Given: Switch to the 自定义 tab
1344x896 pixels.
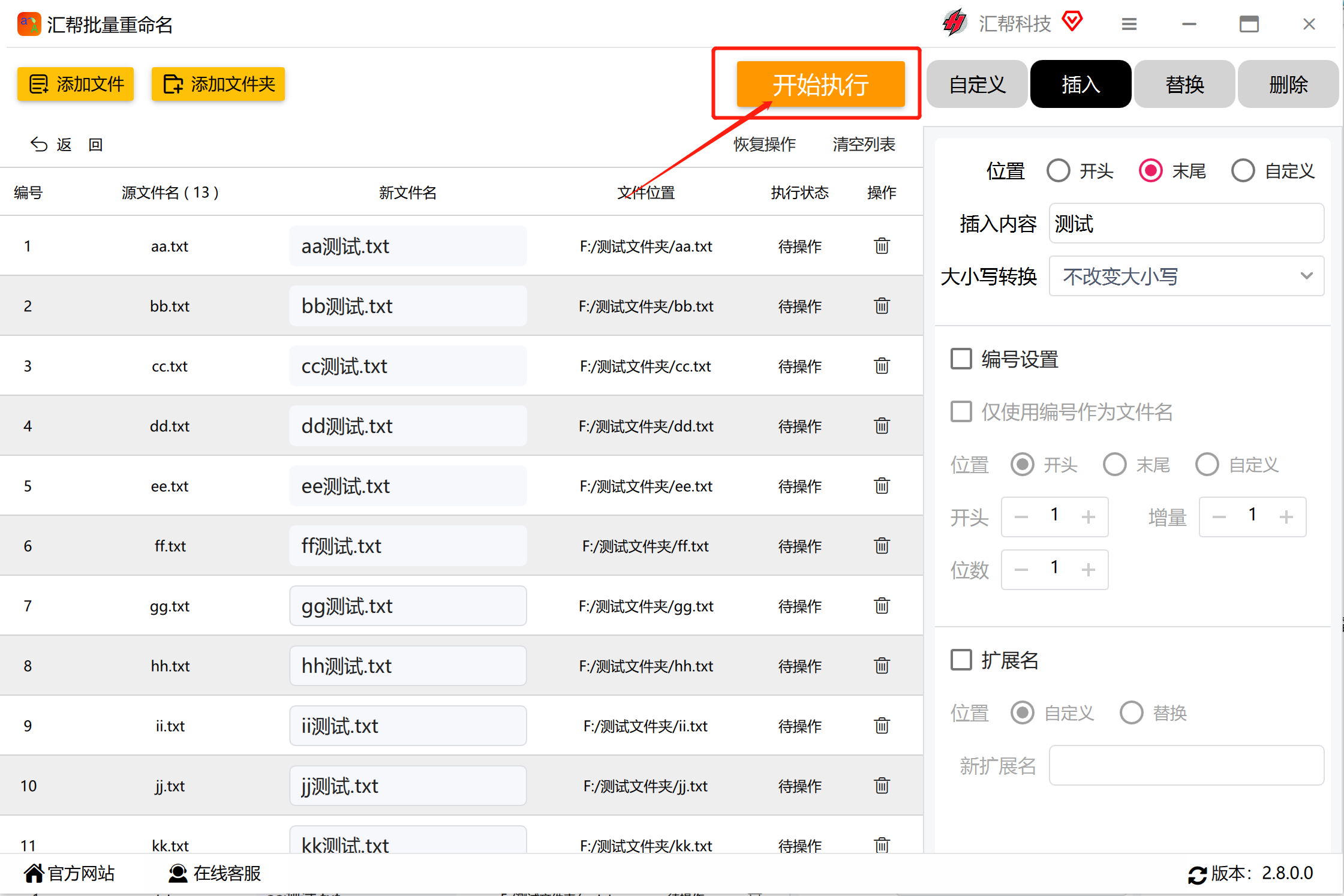Looking at the screenshot, I should (x=977, y=84).
